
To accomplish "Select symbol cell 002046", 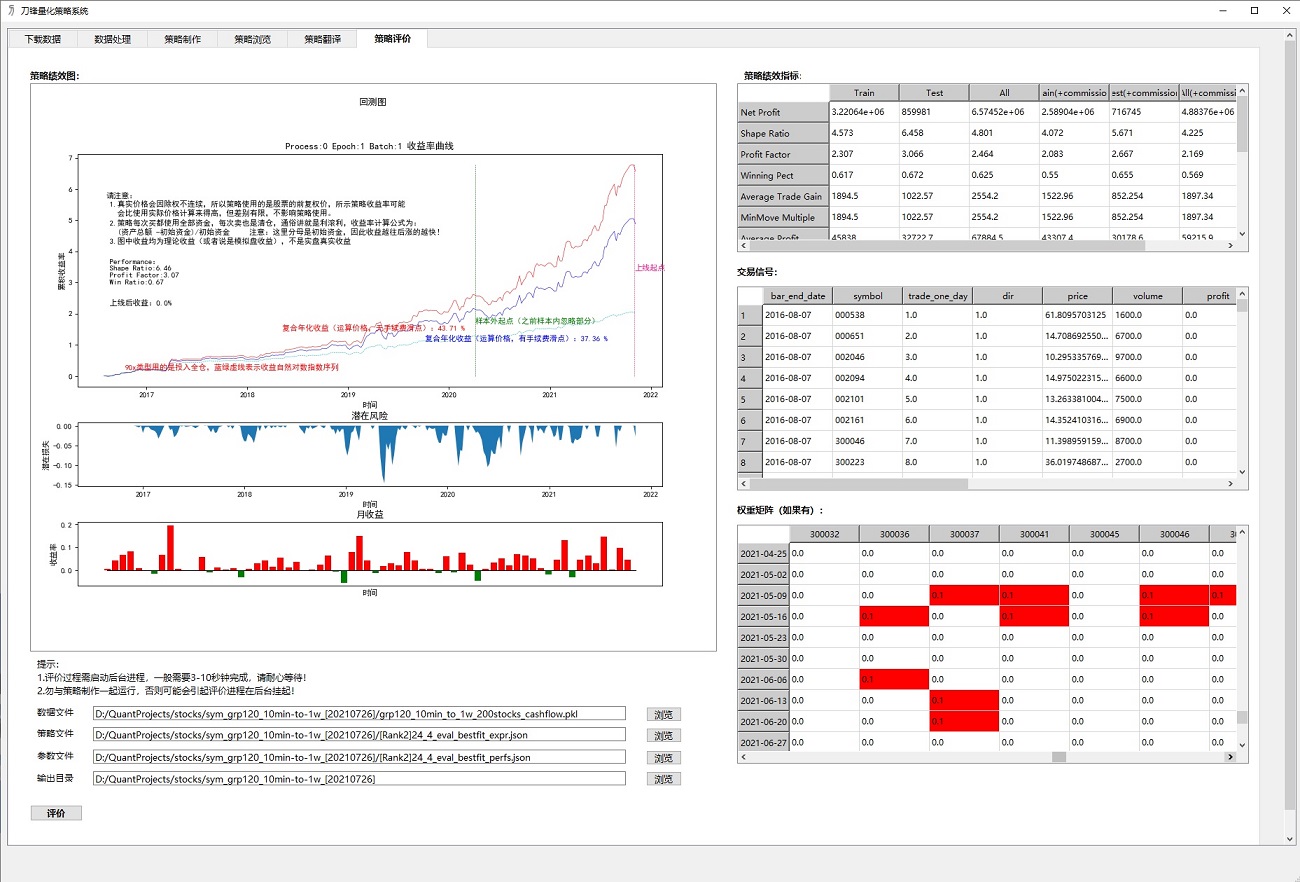I will (x=867, y=357).
